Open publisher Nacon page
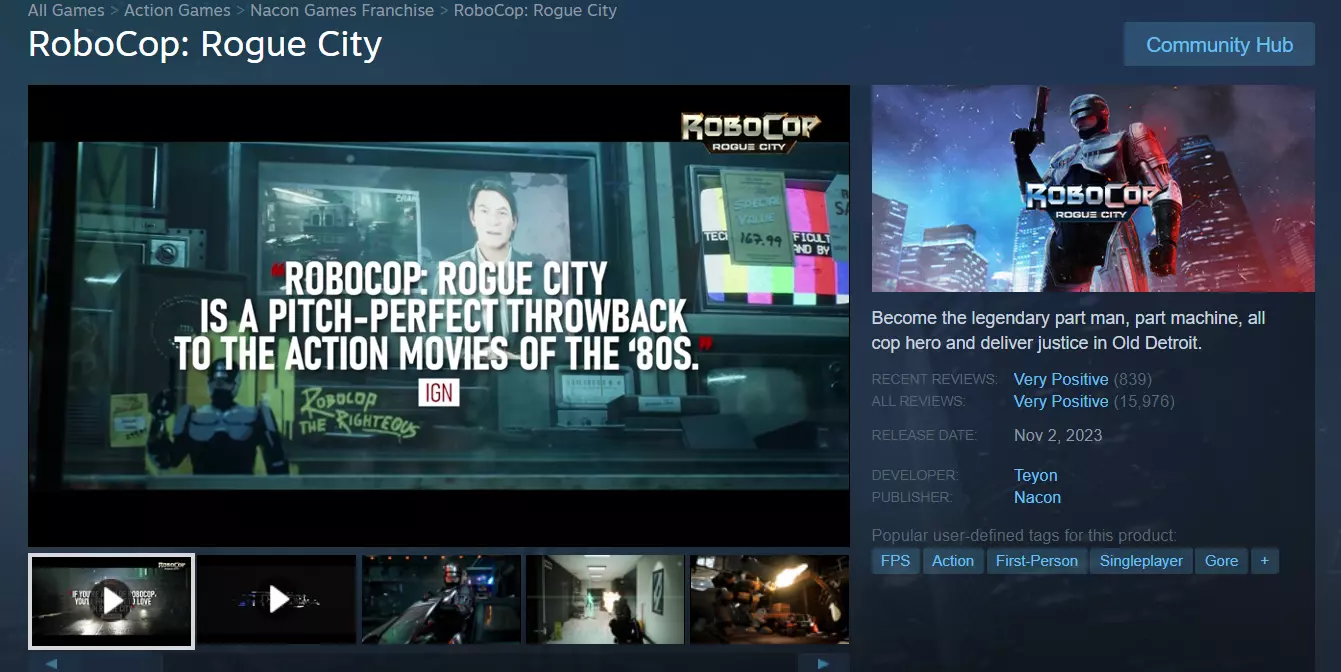This screenshot has height=672, width=1341. (1037, 497)
